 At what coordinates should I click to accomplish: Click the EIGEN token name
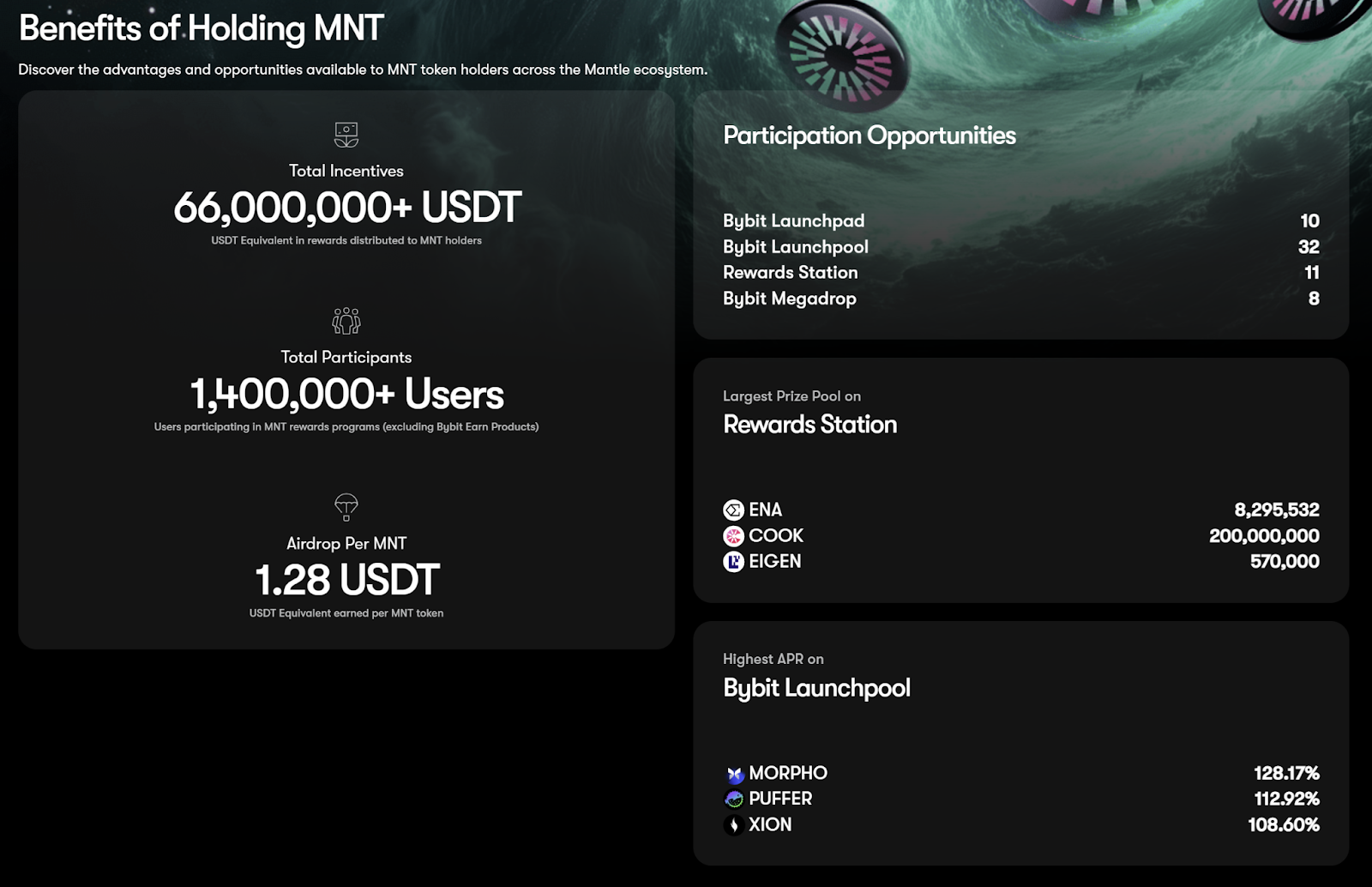(x=774, y=562)
